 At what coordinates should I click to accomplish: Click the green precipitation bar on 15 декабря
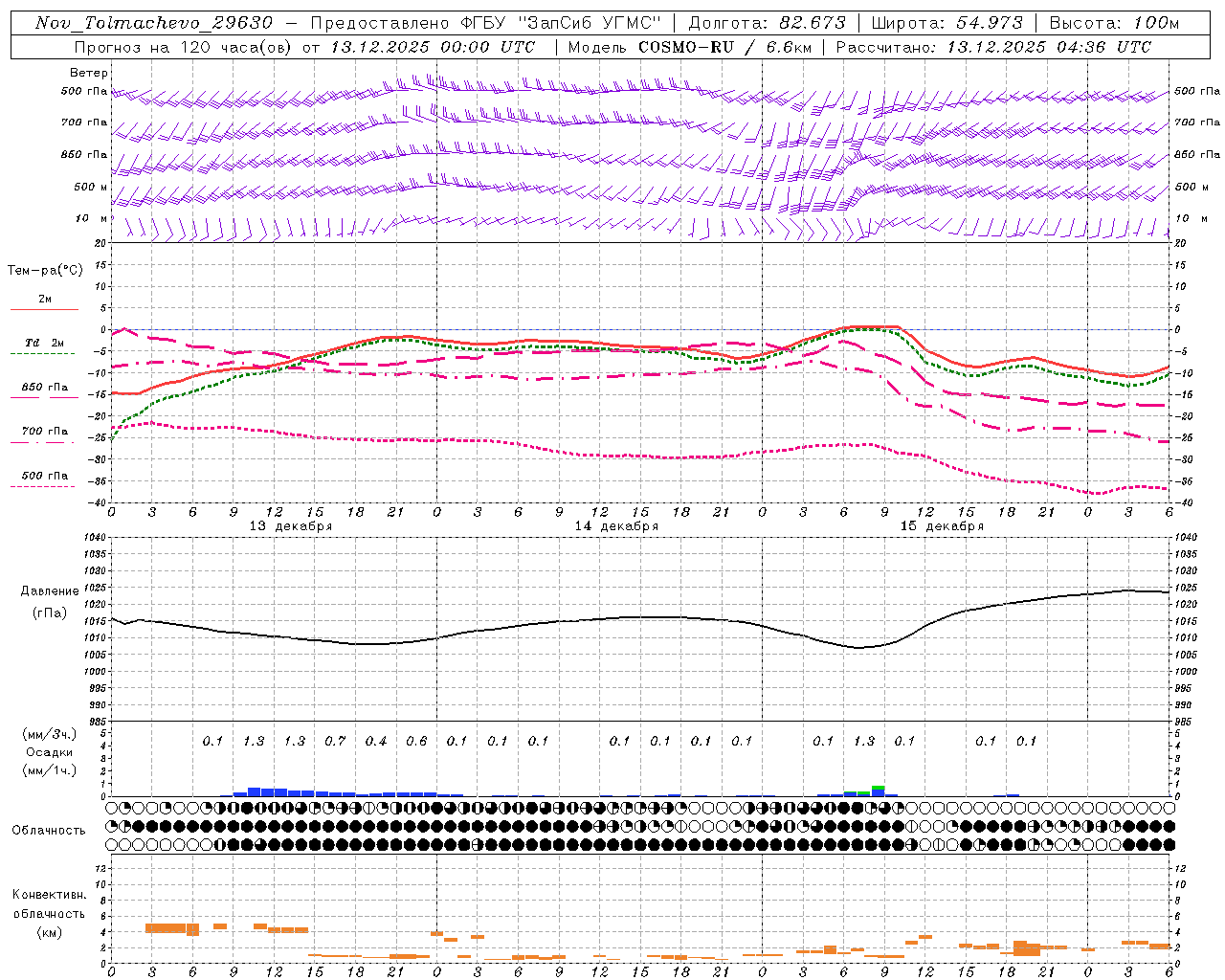[x=878, y=788]
